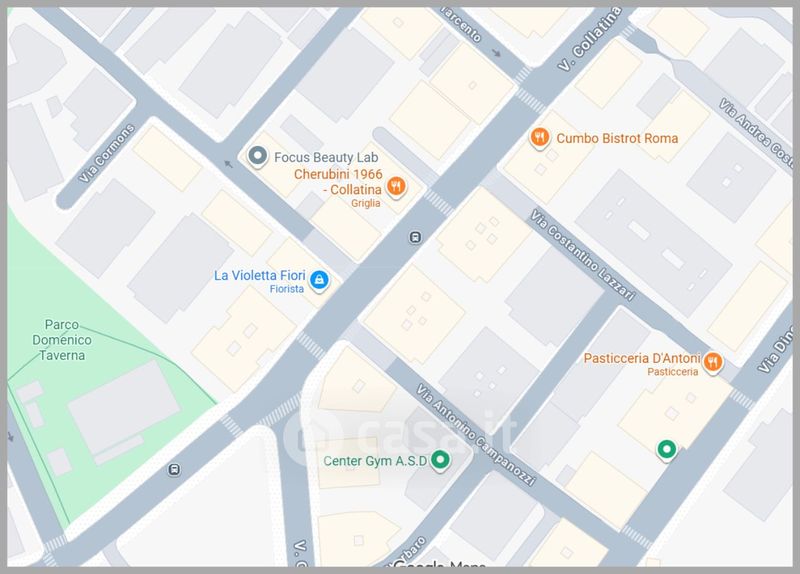Select the Focus Beauty Lab text label
Viewport: 800px width, 574px height.
pyautogui.click(x=326, y=157)
